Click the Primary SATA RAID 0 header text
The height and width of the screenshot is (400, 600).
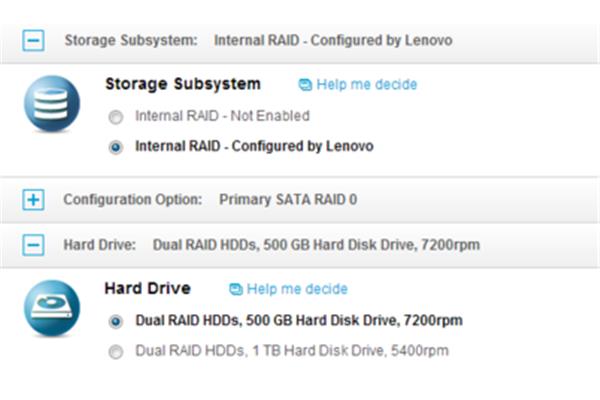[288, 199]
